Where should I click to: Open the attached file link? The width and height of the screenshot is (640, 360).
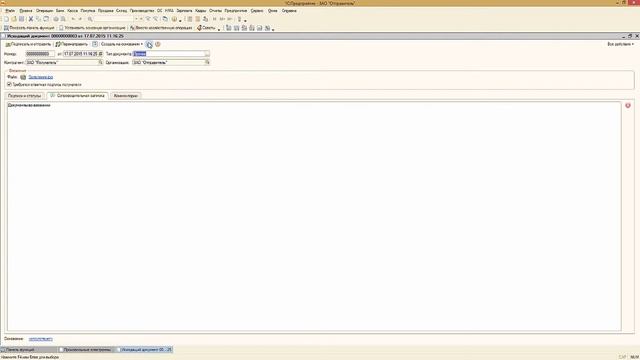(40, 77)
